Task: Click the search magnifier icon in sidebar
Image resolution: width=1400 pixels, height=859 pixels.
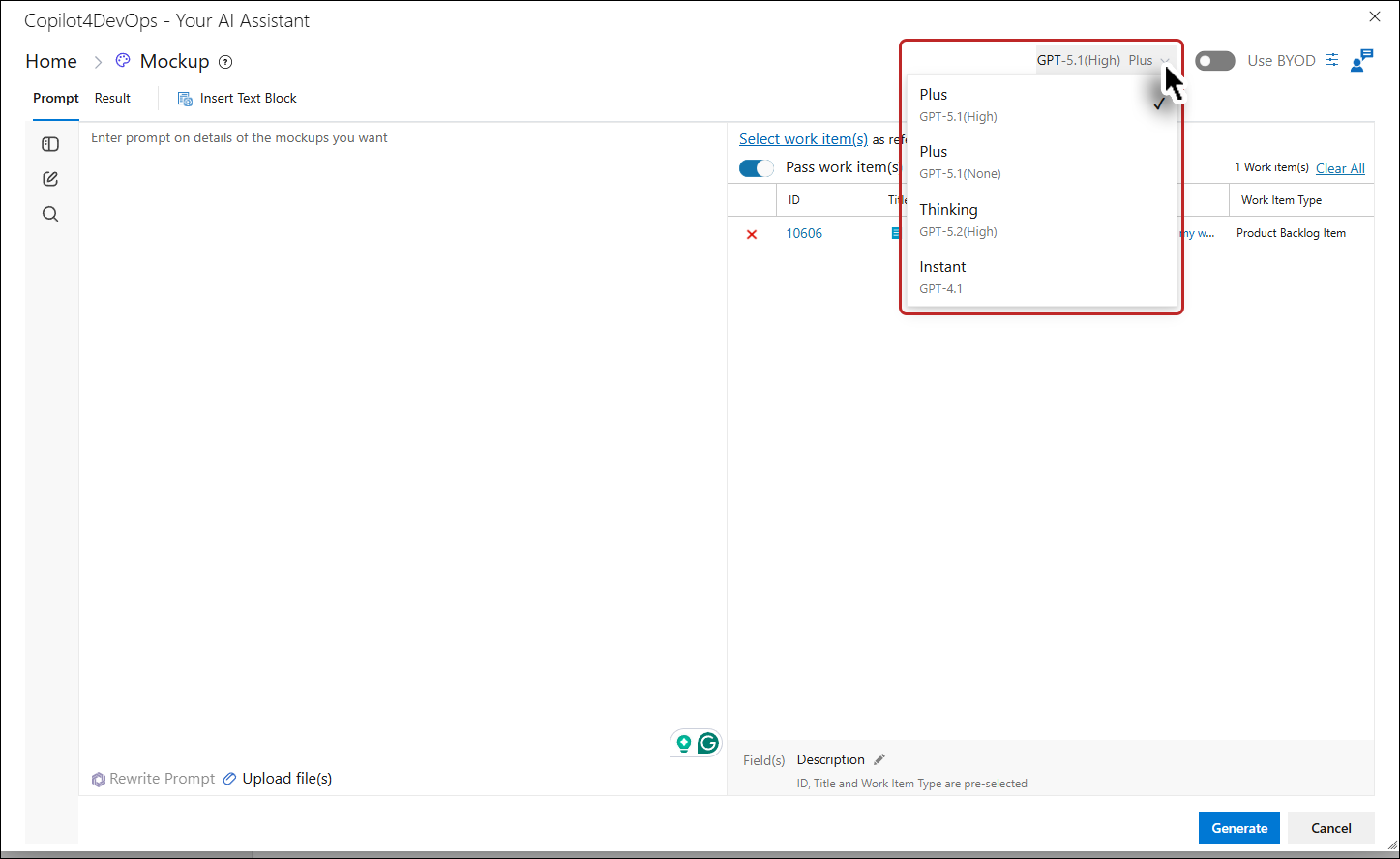Action: click(x=50, y=214)
